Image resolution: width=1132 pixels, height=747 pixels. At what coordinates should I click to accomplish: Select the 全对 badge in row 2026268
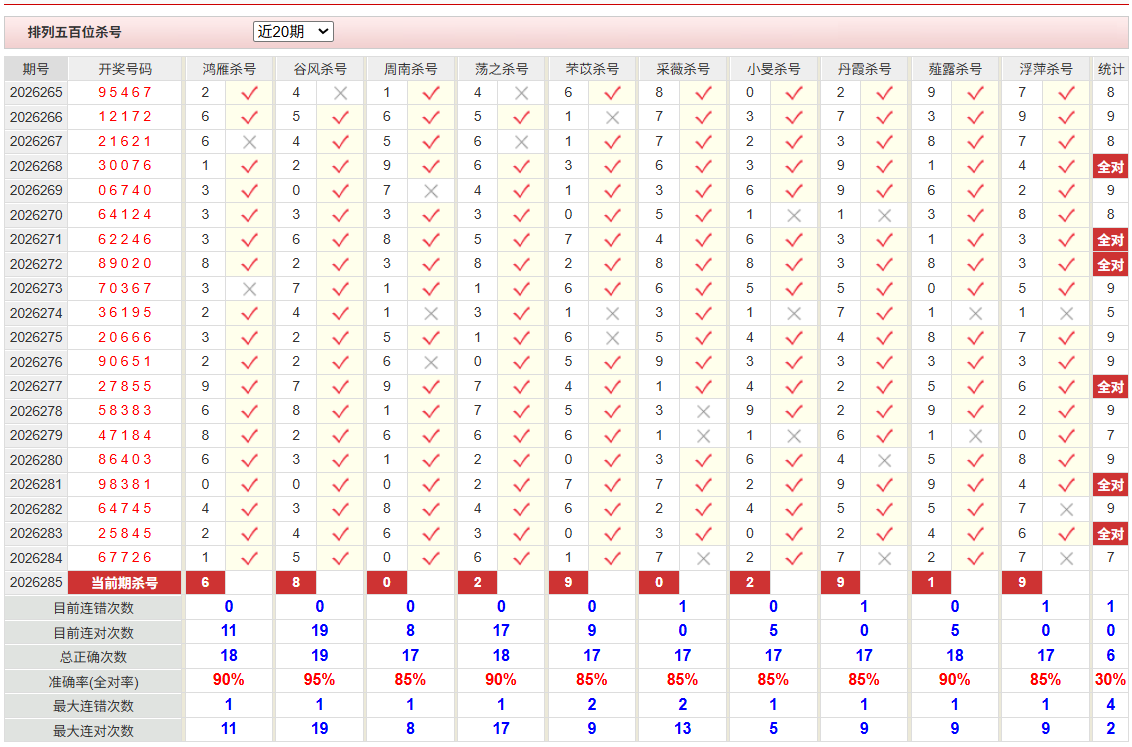pos(1110,167)
